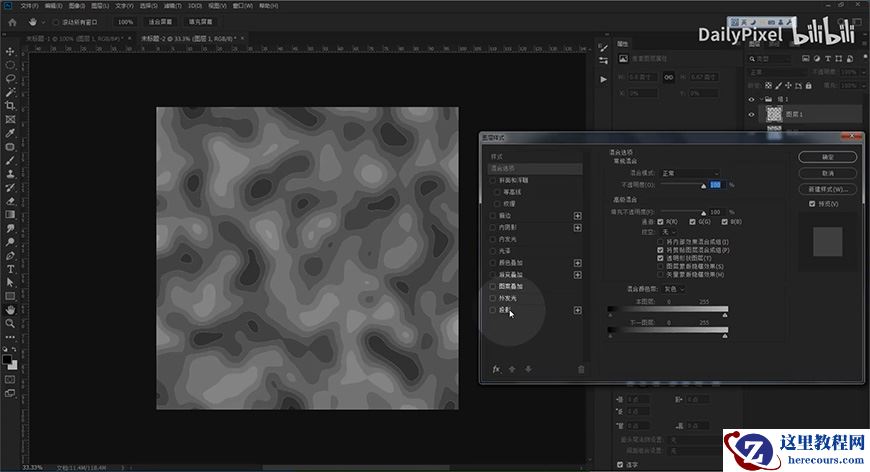Select the History Brush tool
Viewport: 870px width, 472px height.
click(x=10, y=187)
